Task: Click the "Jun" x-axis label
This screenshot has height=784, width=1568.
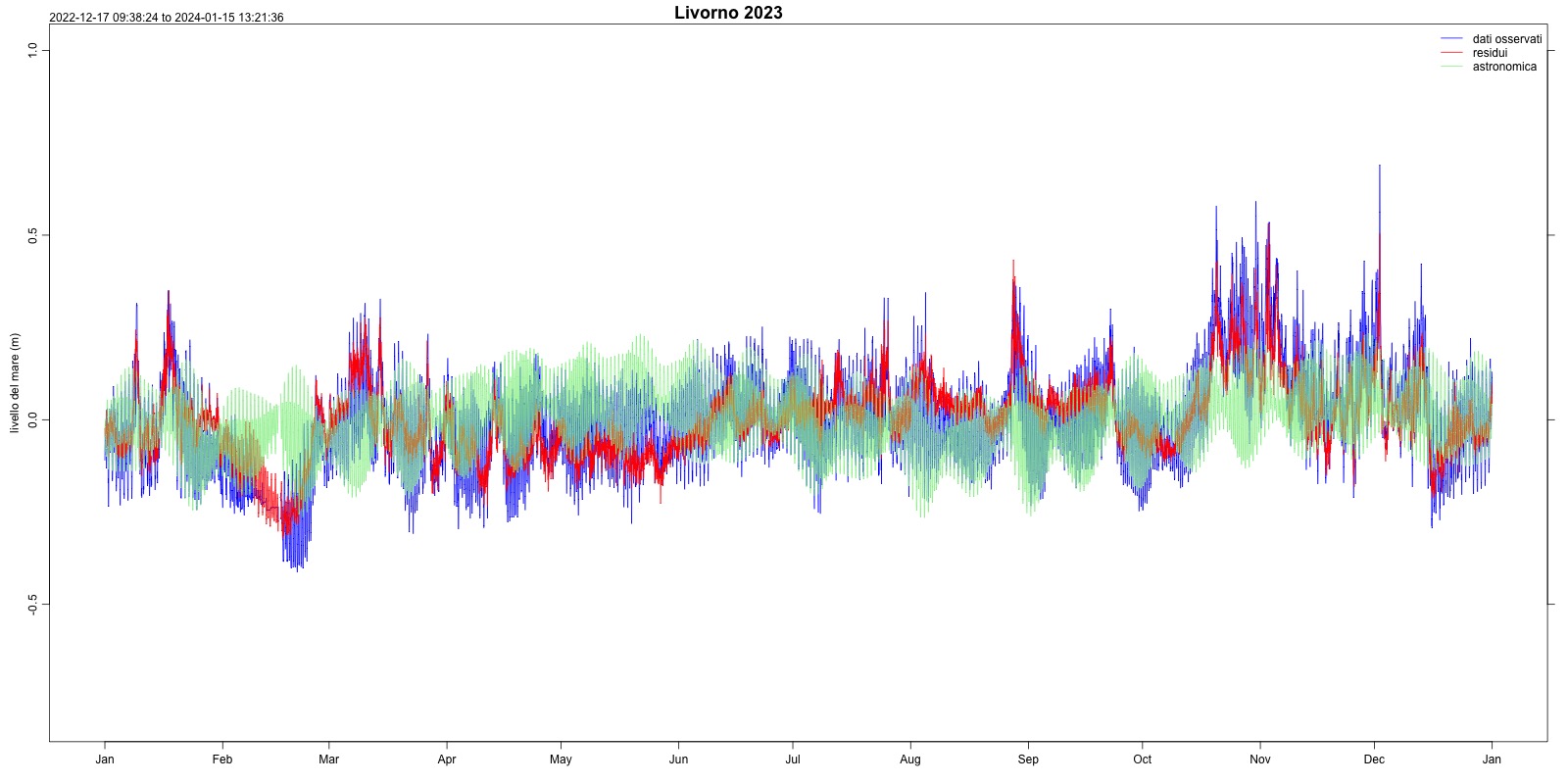Action: (678, 759)
